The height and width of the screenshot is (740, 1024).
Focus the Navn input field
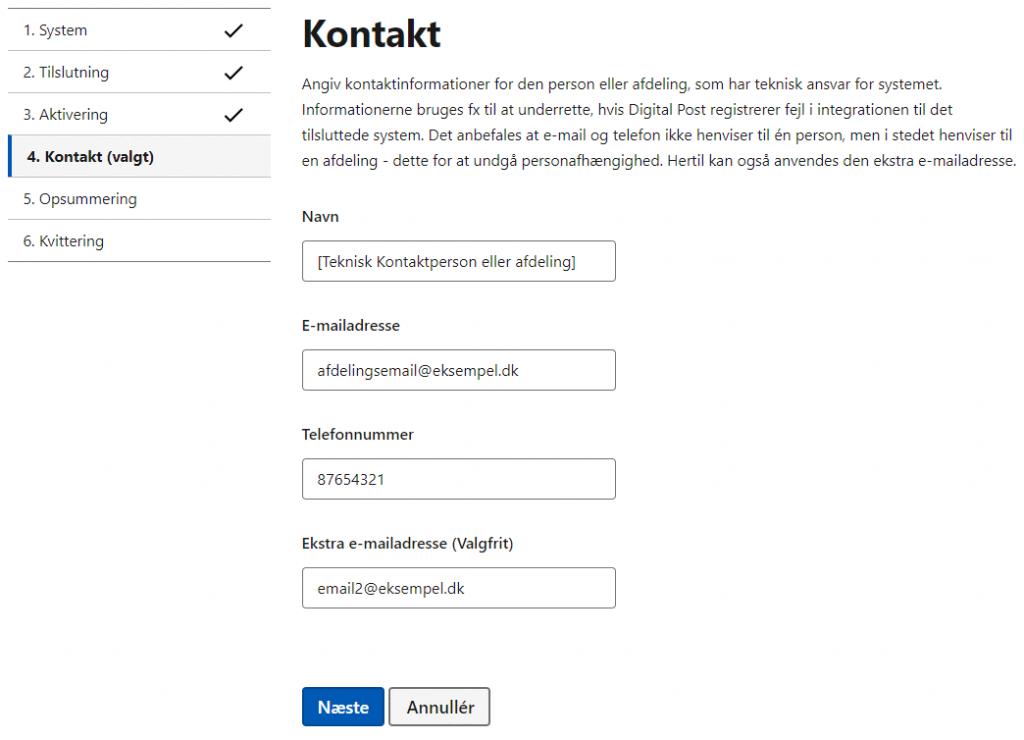click(458, 261)
